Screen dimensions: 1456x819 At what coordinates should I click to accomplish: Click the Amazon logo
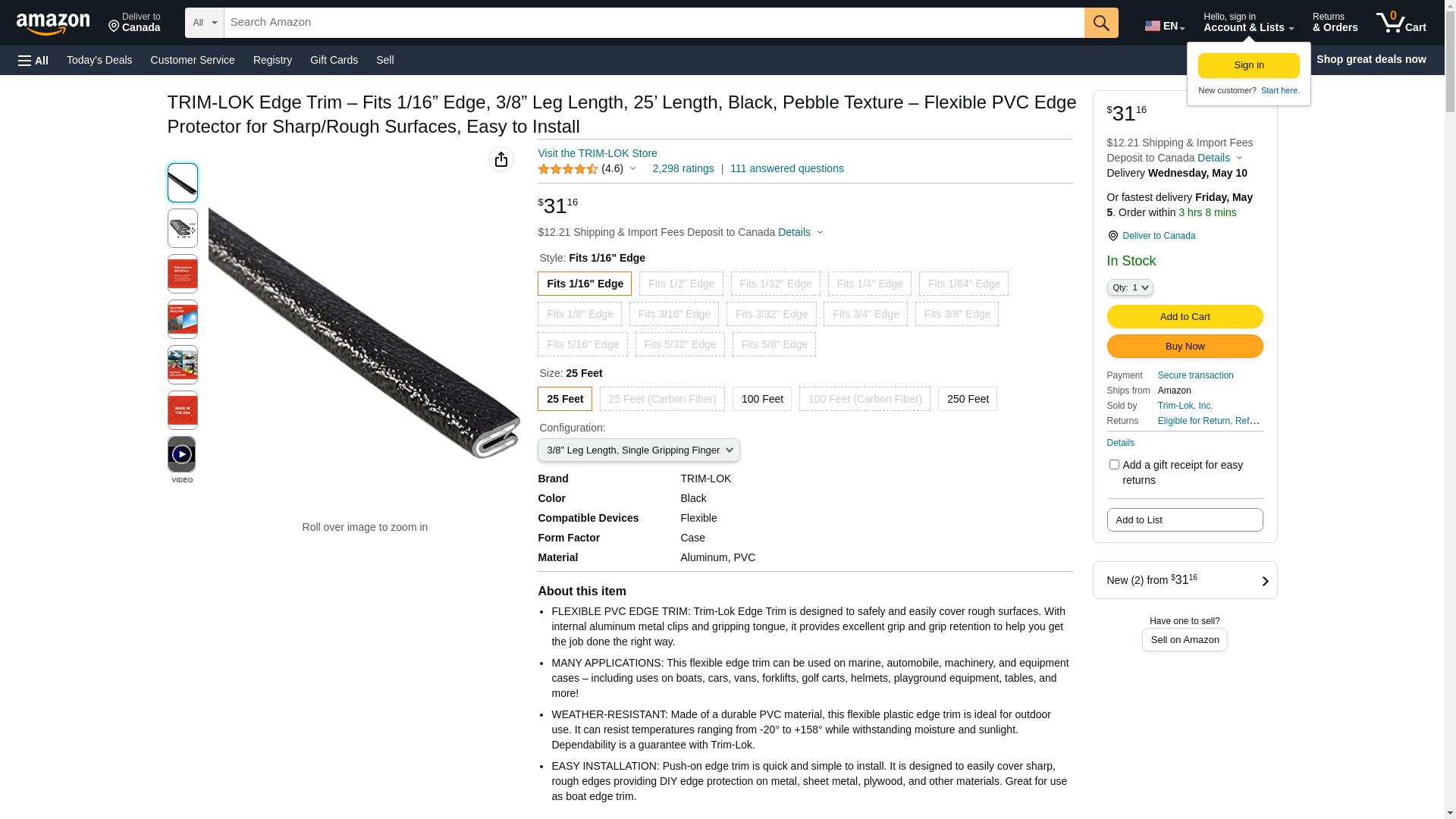click(x=53, y=24)
